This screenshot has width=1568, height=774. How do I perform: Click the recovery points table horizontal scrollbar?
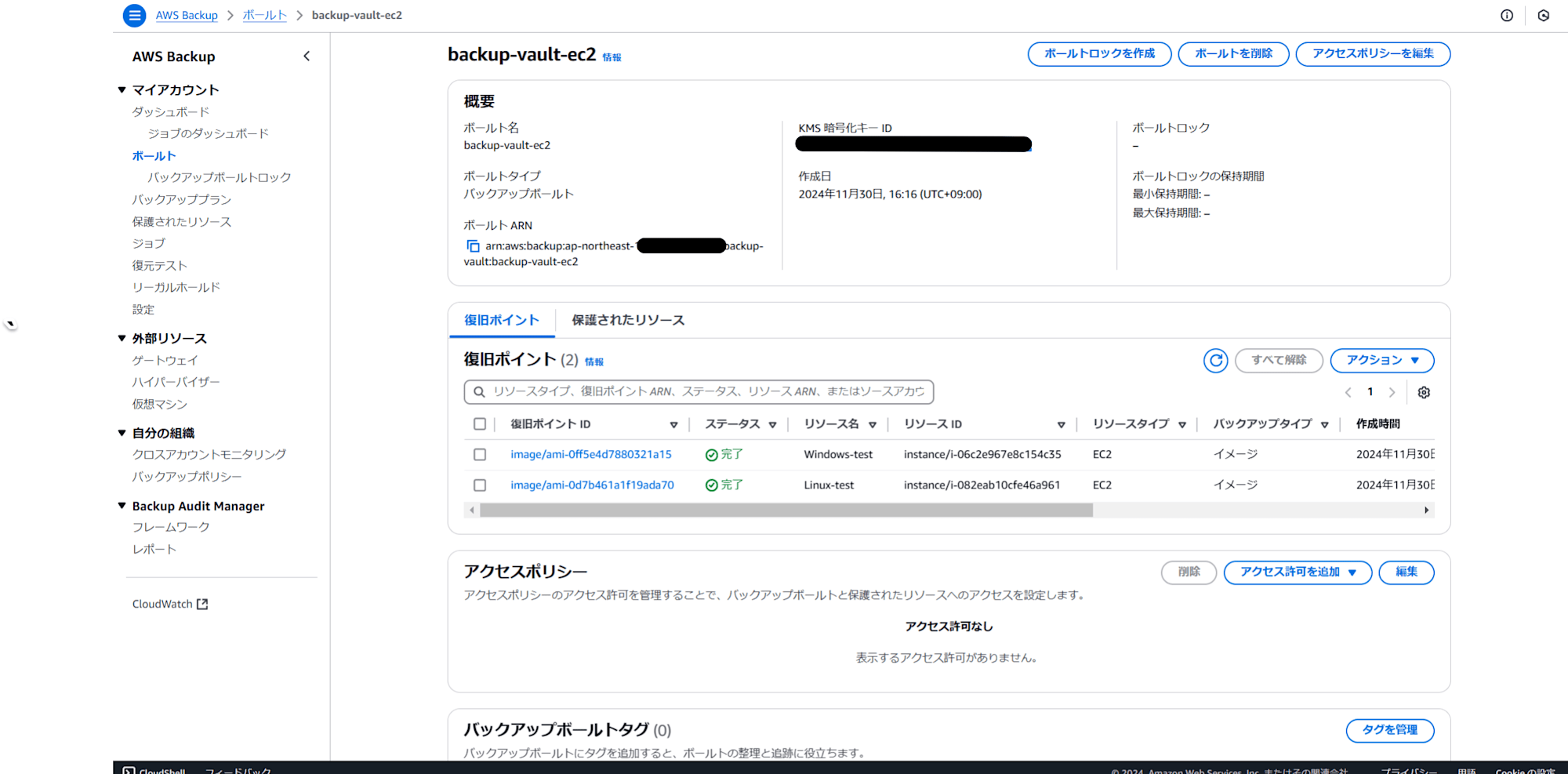(786, 510)
